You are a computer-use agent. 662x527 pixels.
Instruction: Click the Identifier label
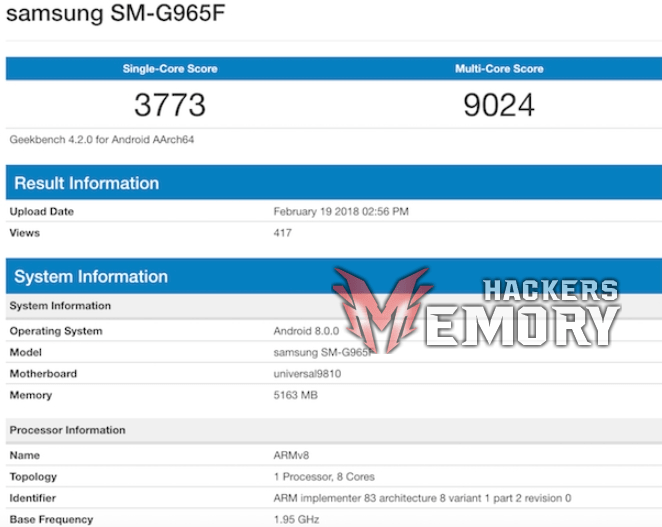pos(33,498)
